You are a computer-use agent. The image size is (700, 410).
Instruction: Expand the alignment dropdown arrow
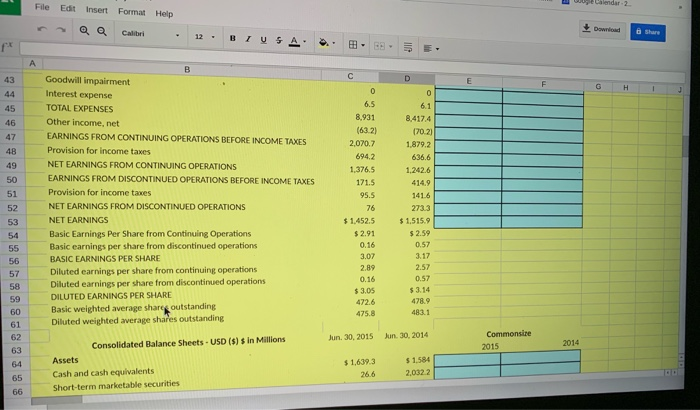[438, 49]
